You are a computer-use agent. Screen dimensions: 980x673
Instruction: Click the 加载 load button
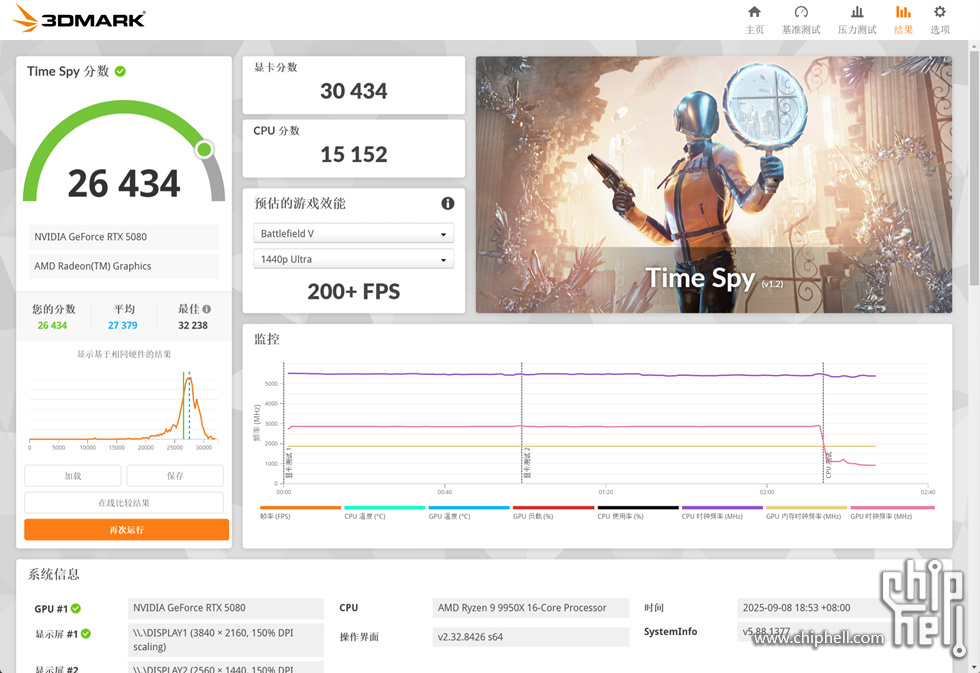coord(72,476)
